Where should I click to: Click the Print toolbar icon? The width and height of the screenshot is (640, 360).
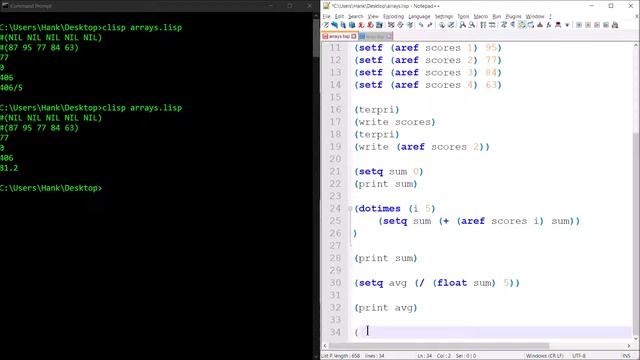pyautogui.click(x=379, y=25)
